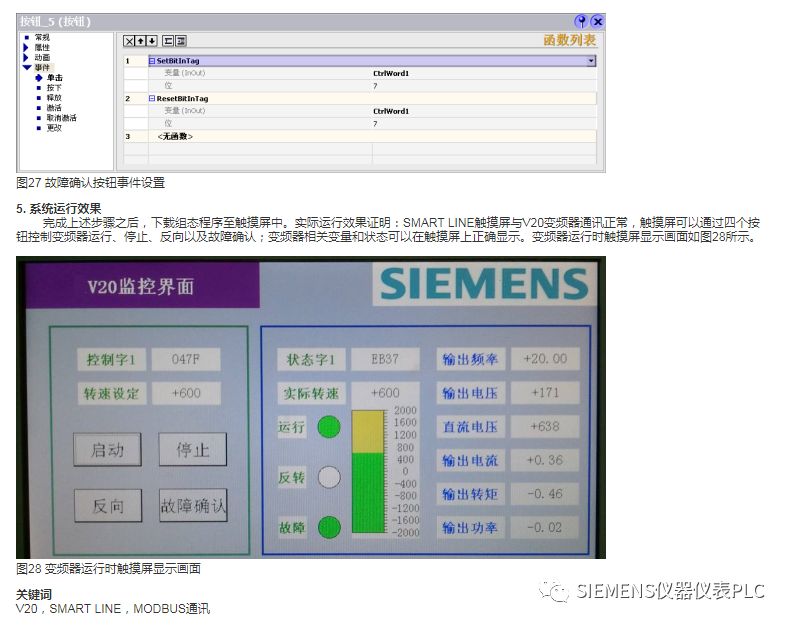Click the 停止 button on HMI screen
The image size is (790, 625).
[192, 449]
